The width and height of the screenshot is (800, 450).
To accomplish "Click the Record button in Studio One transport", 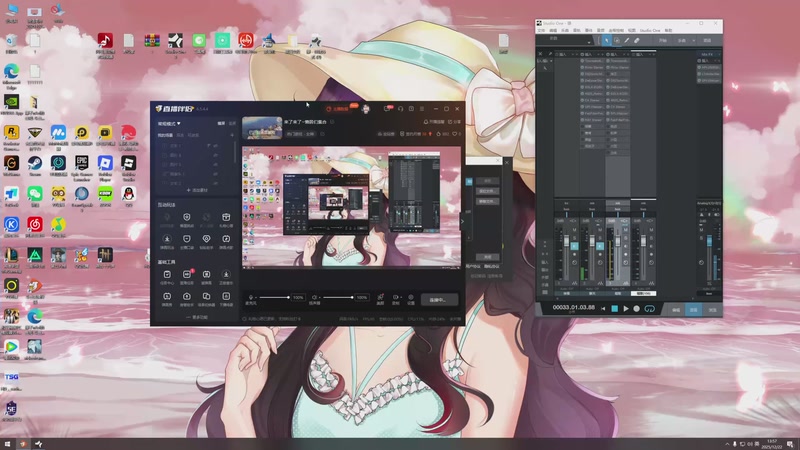I will [x=636, y=309].
